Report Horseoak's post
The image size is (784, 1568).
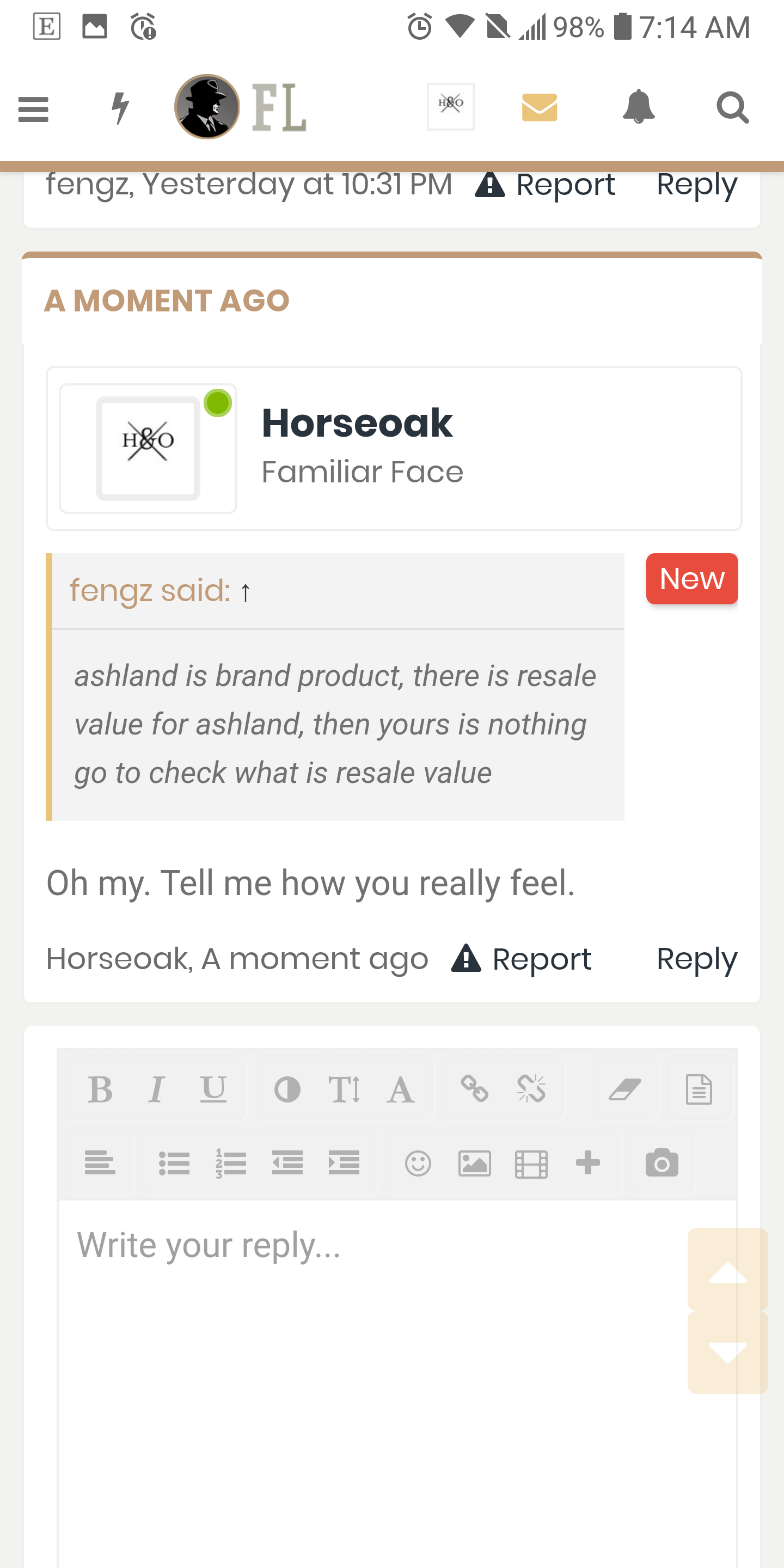(521, 959)
